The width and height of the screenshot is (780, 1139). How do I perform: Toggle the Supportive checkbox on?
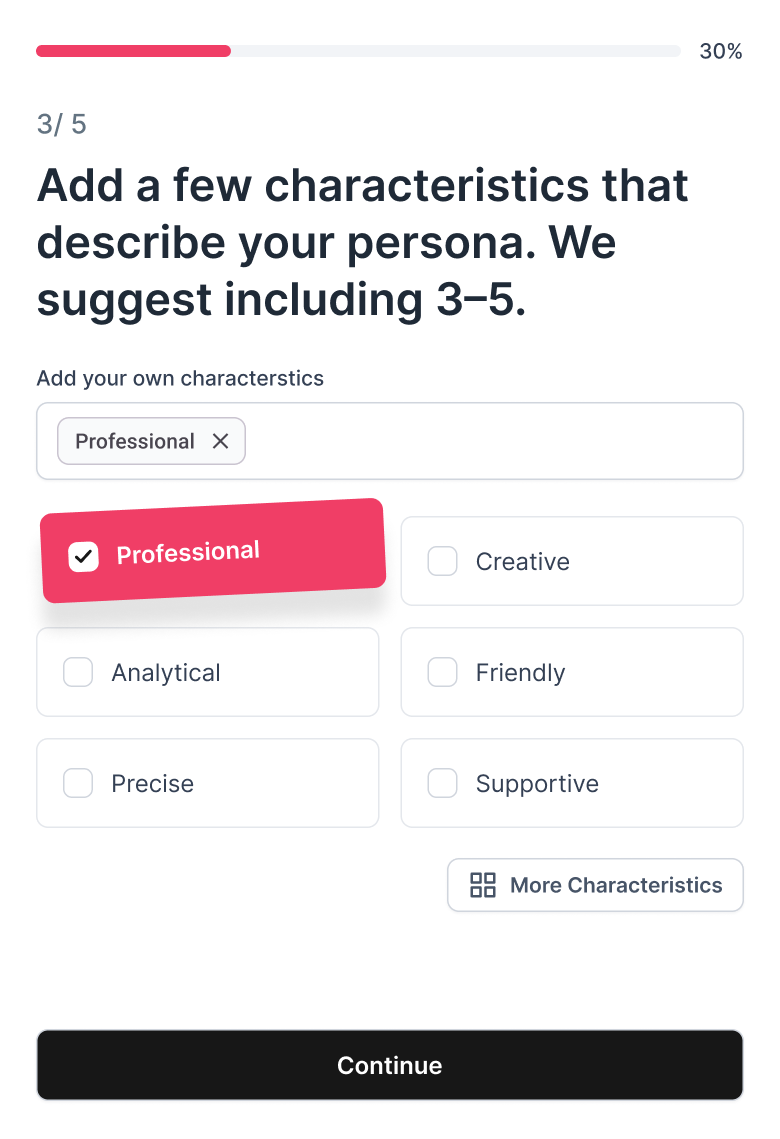click(x=442, y=783)
